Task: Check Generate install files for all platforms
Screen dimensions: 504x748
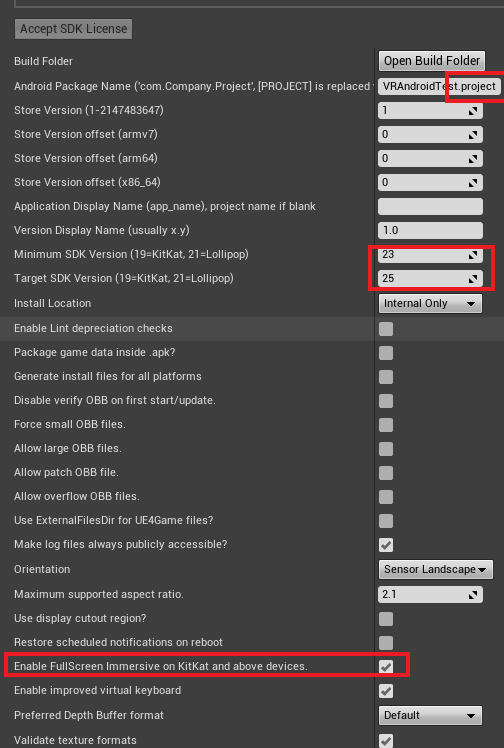Action: pos(386,377)
